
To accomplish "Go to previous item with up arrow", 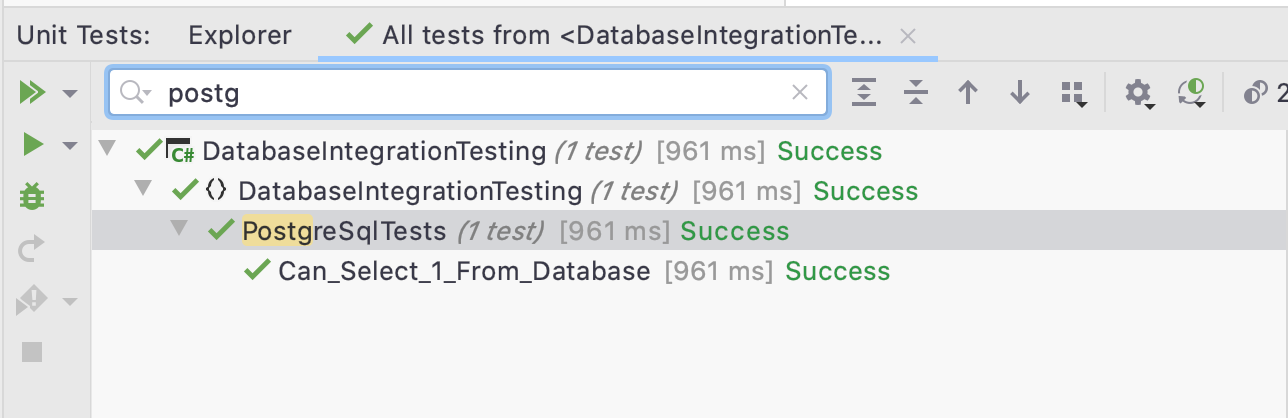I will click(967, 93).
